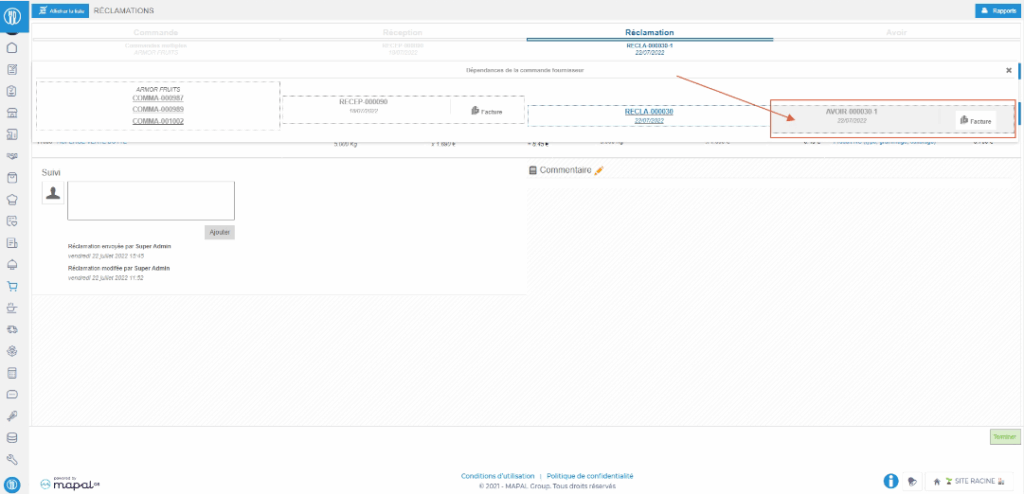Click the user avatar icon beside Suivi
This screenshot has height=494, width=1024.
52,192
